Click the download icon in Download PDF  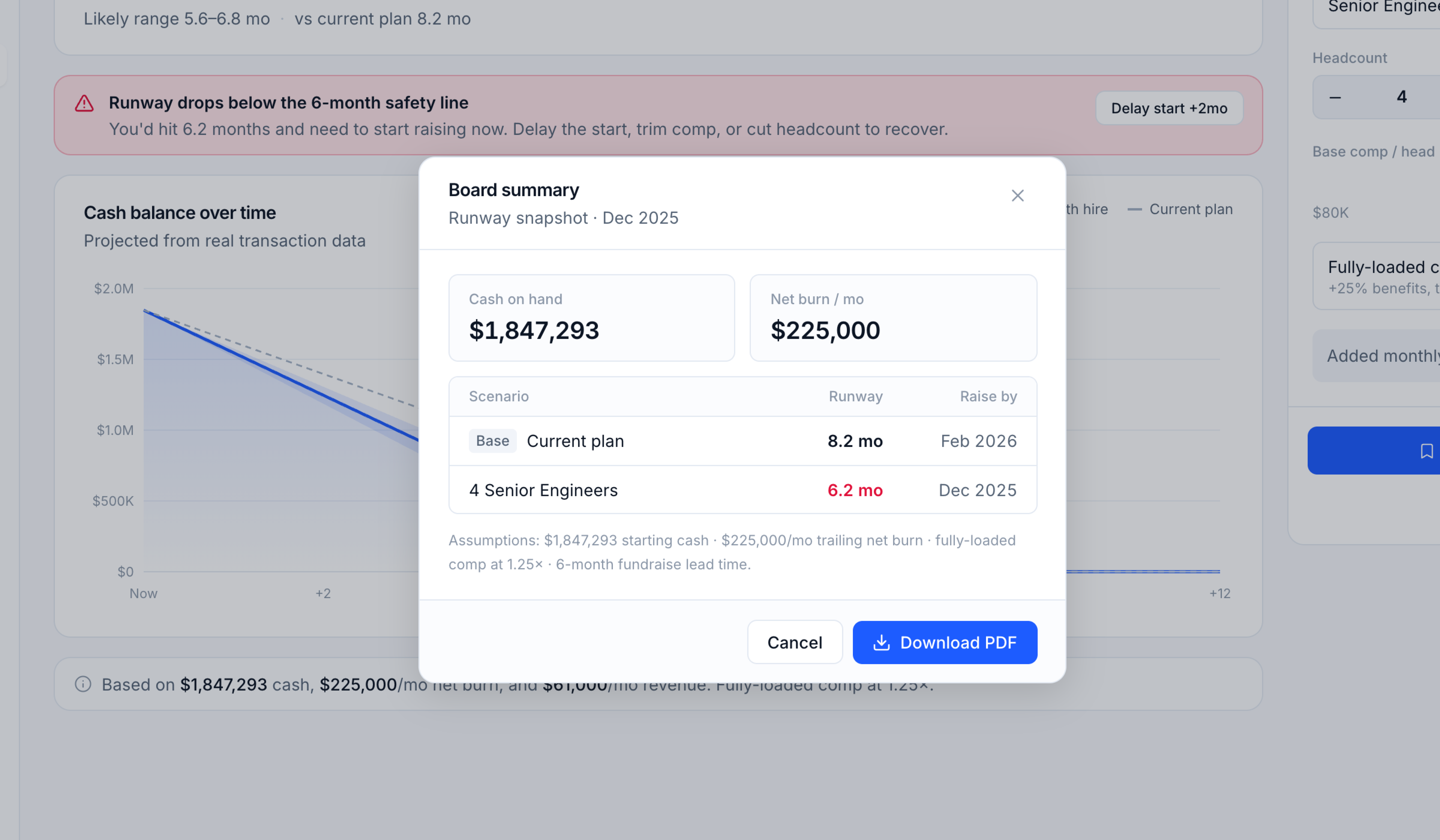[x=881, y=642]
